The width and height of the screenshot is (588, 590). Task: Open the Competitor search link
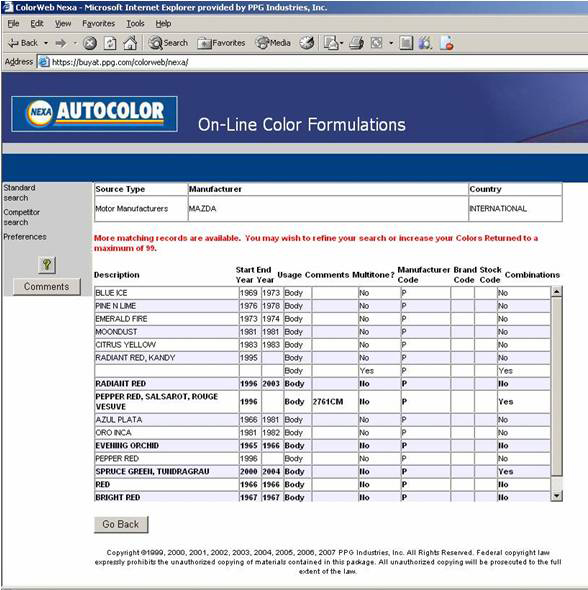pyautogui.click(x=21, y=217)
